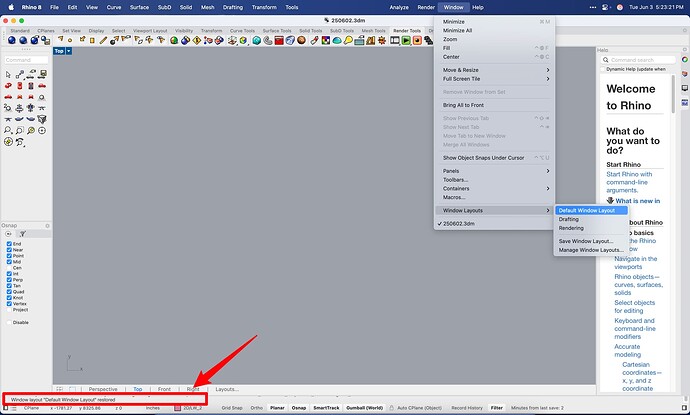Open the Apple menu
This screenshot has height=415, width=690.
[11, 7]
